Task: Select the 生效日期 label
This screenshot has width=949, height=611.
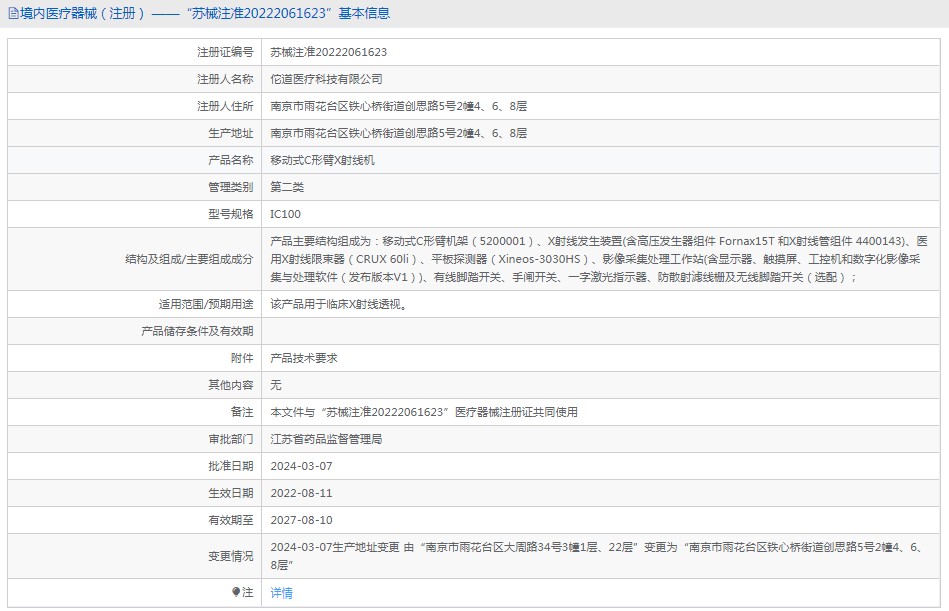Action: 231,493
